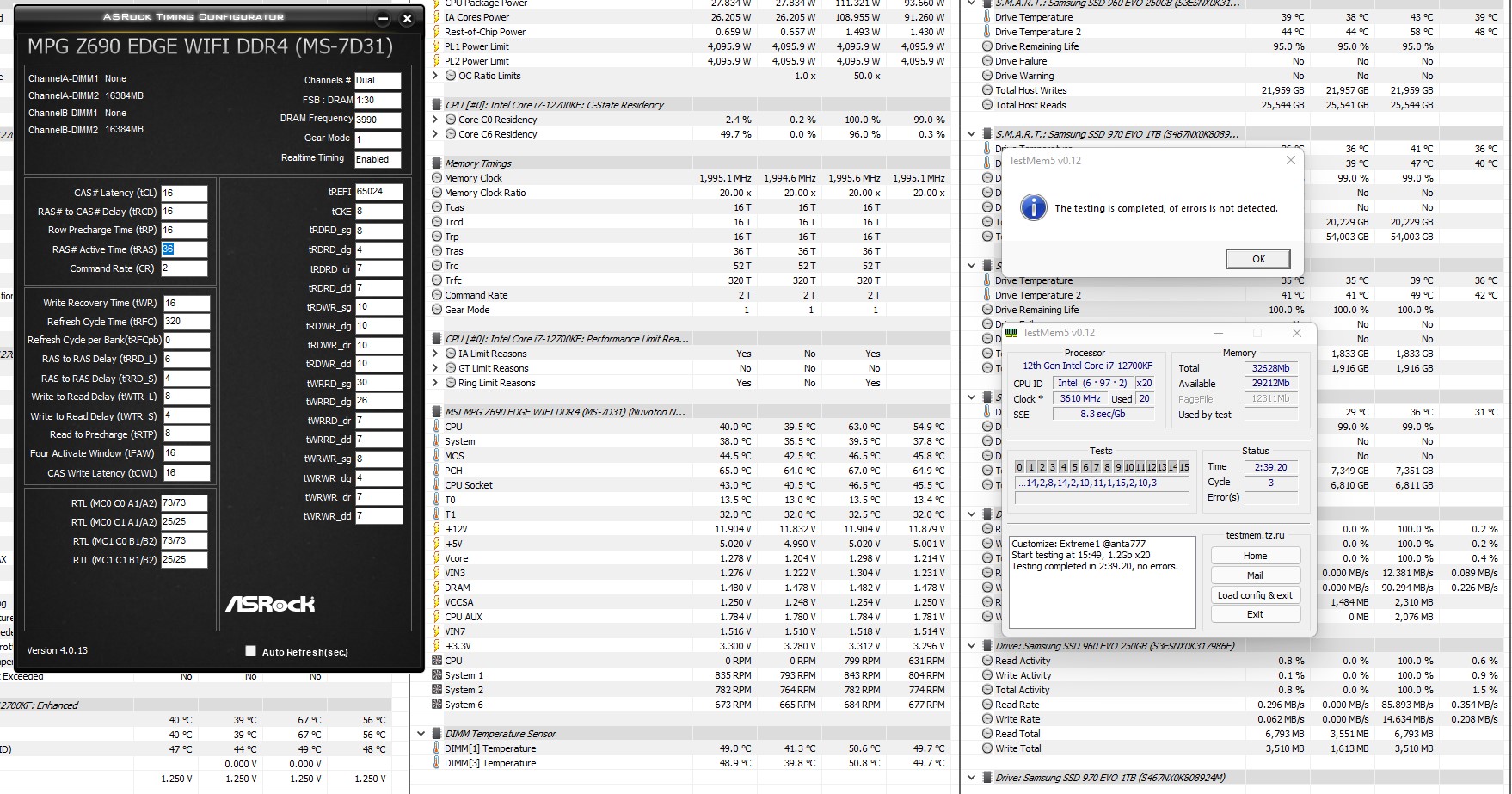The height and width of the screenshot is (794, 1512).
Task: Collapse the Drive: Samsung SSD 960 EVO 250GB group
Action: pos(971,646)
